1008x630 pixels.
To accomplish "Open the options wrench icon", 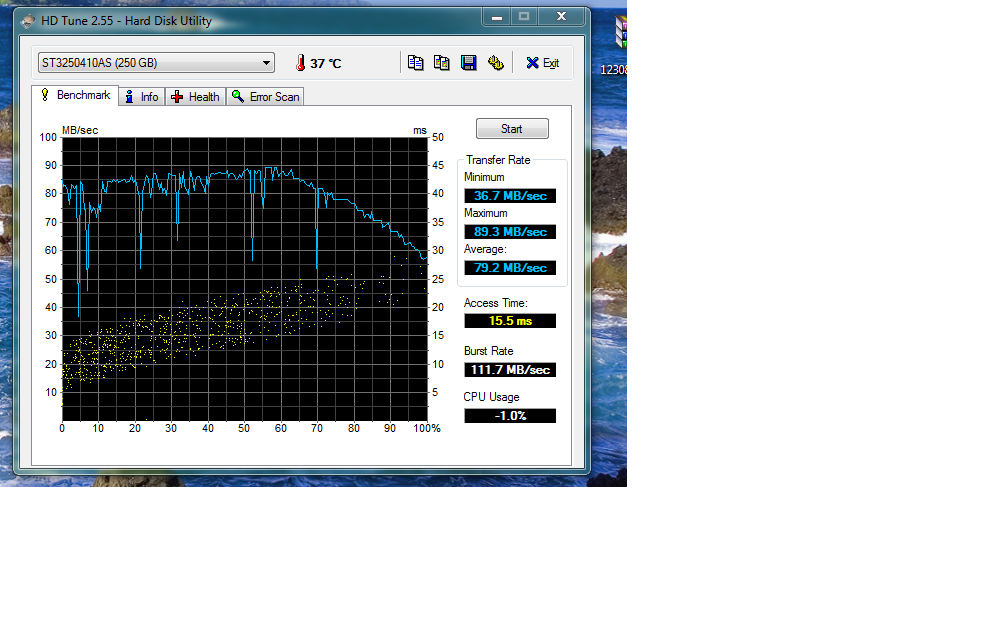I will 495,63.
